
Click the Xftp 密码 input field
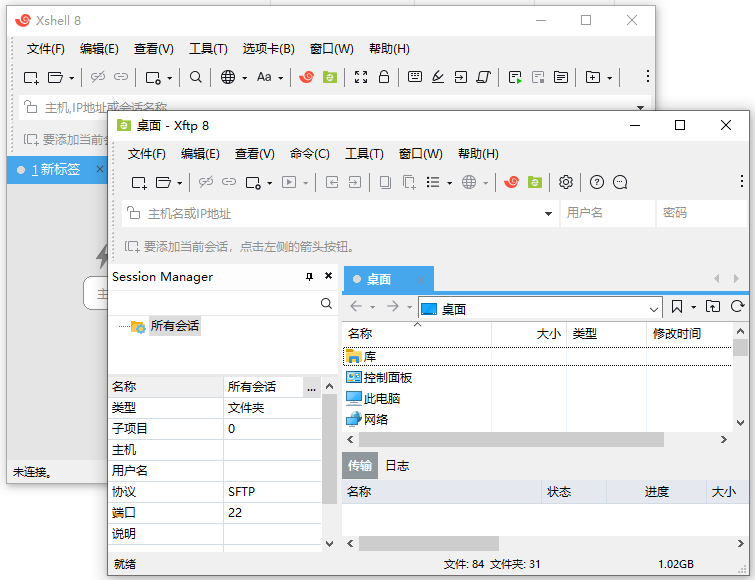[703, 213]
